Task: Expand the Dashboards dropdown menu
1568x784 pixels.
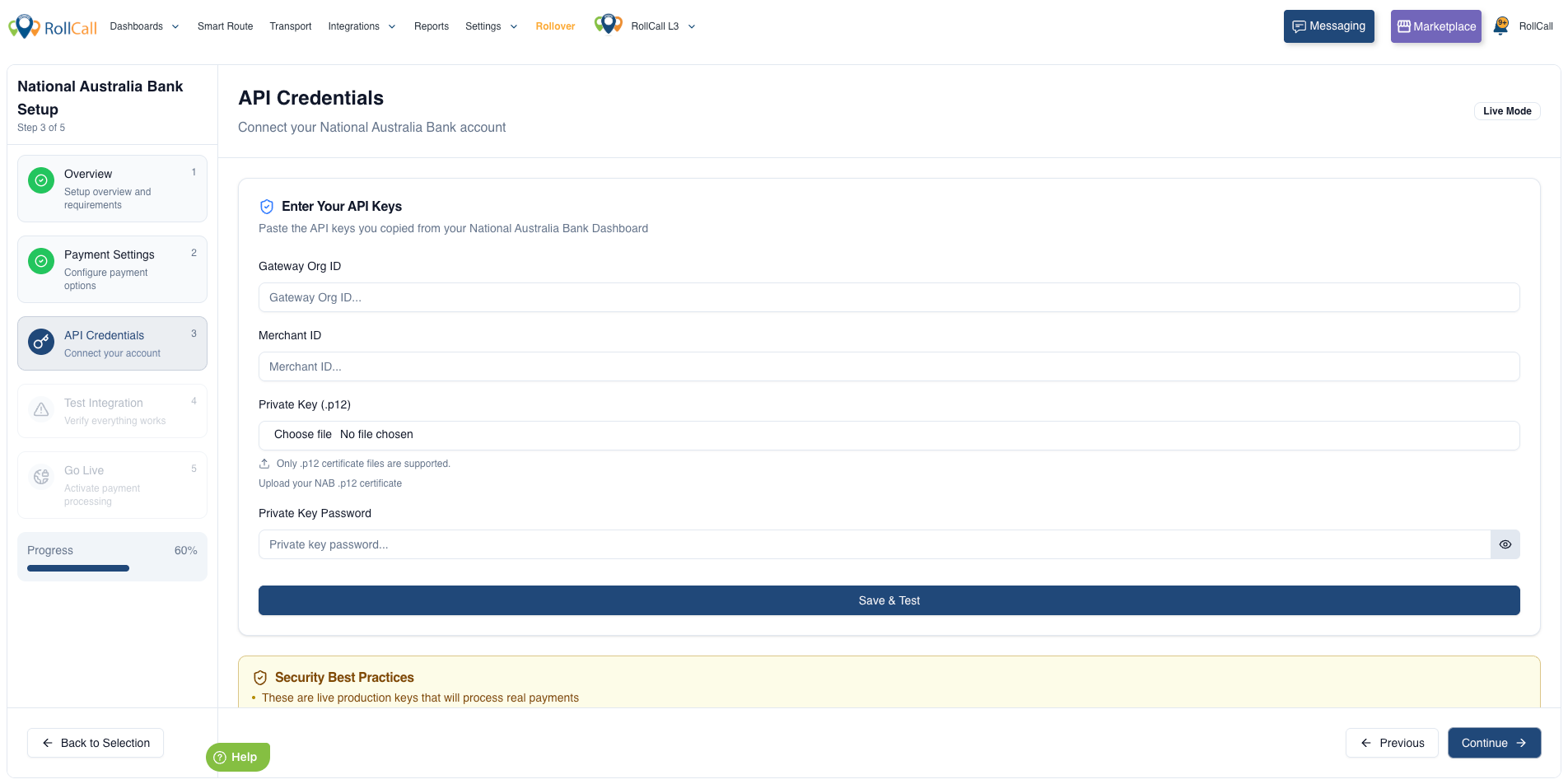Action: [x=144, y=26]
